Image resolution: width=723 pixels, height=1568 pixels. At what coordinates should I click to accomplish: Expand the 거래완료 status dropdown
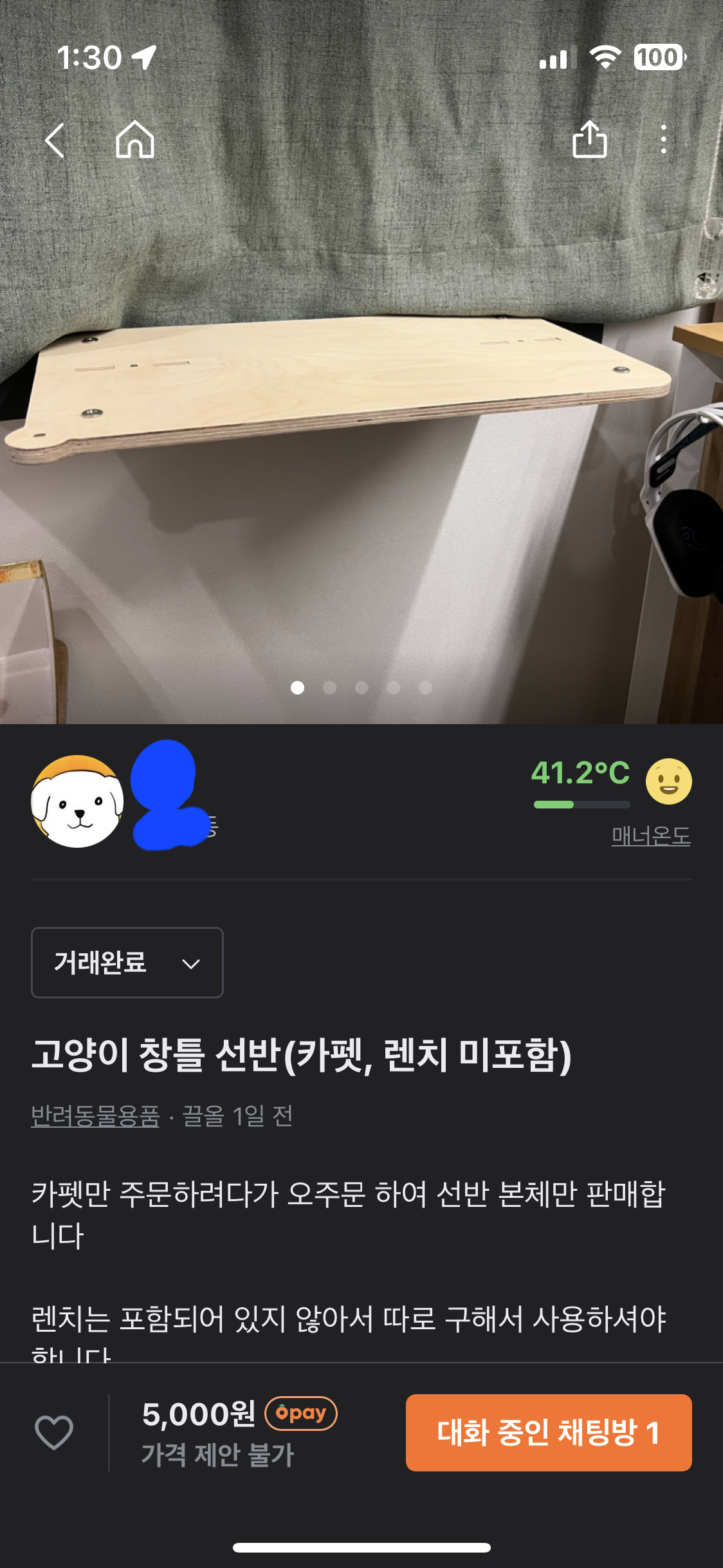[x=127, y=962]
